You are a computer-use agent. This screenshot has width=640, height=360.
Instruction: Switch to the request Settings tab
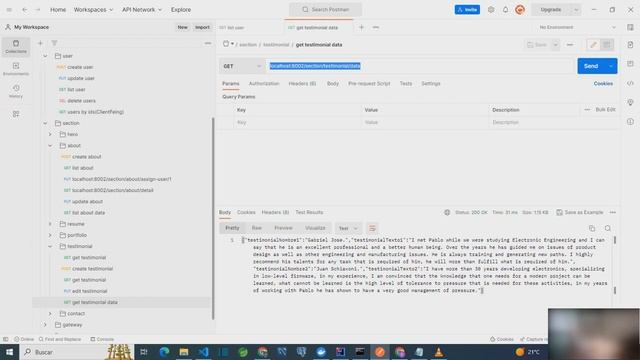[x=431, y=83]
